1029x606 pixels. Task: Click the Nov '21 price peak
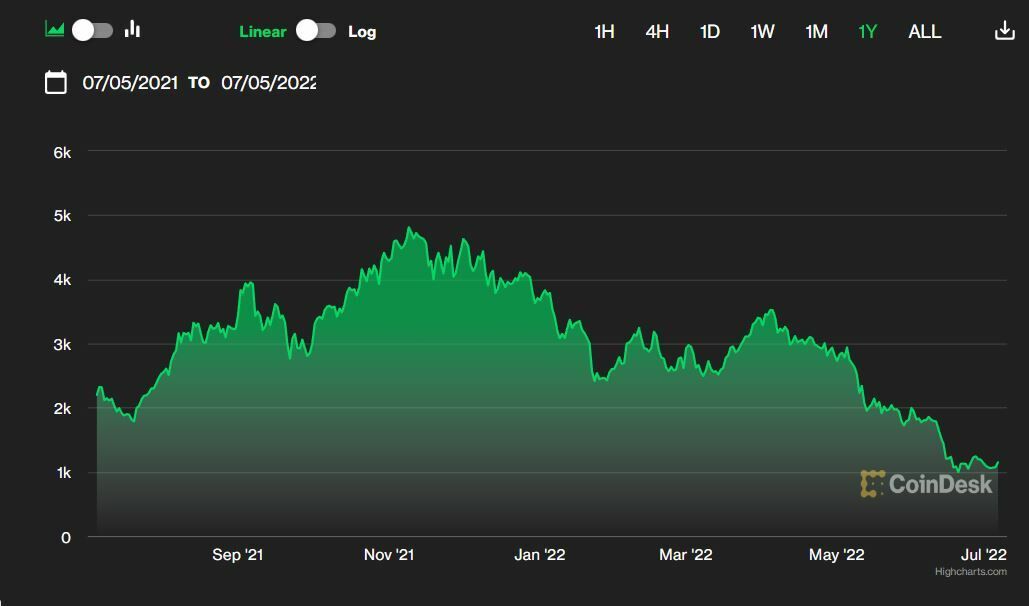pyautogui.click(x=409, y=228)
